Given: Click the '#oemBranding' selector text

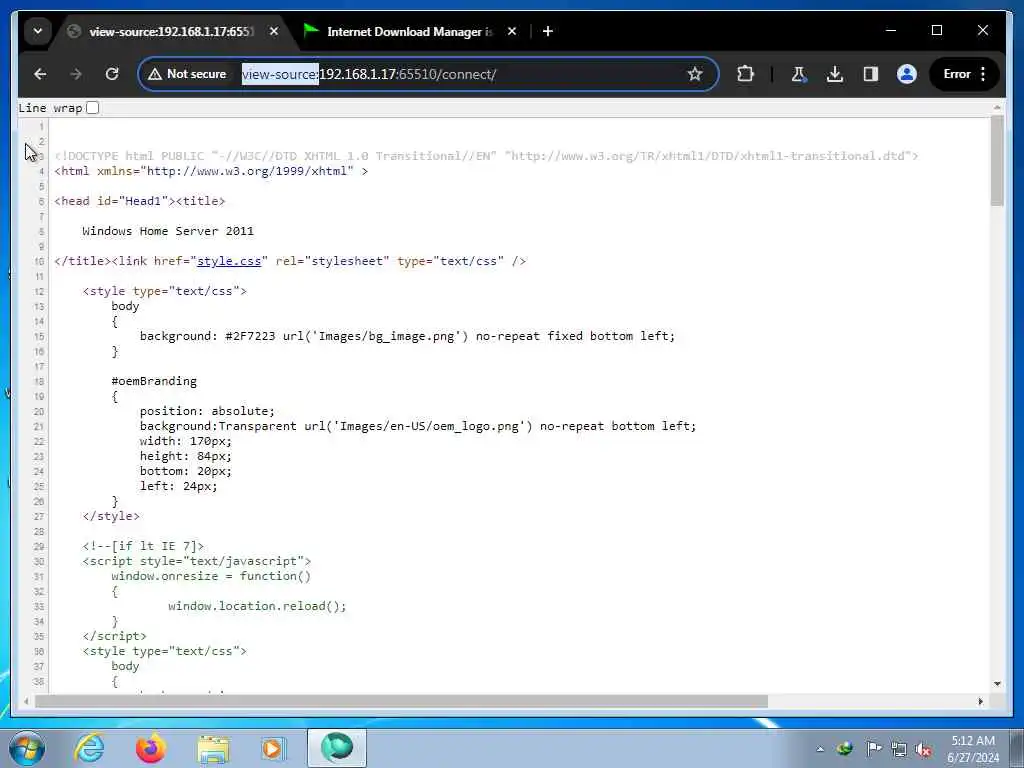Looking at the screenshot, I should click(154, 381).
